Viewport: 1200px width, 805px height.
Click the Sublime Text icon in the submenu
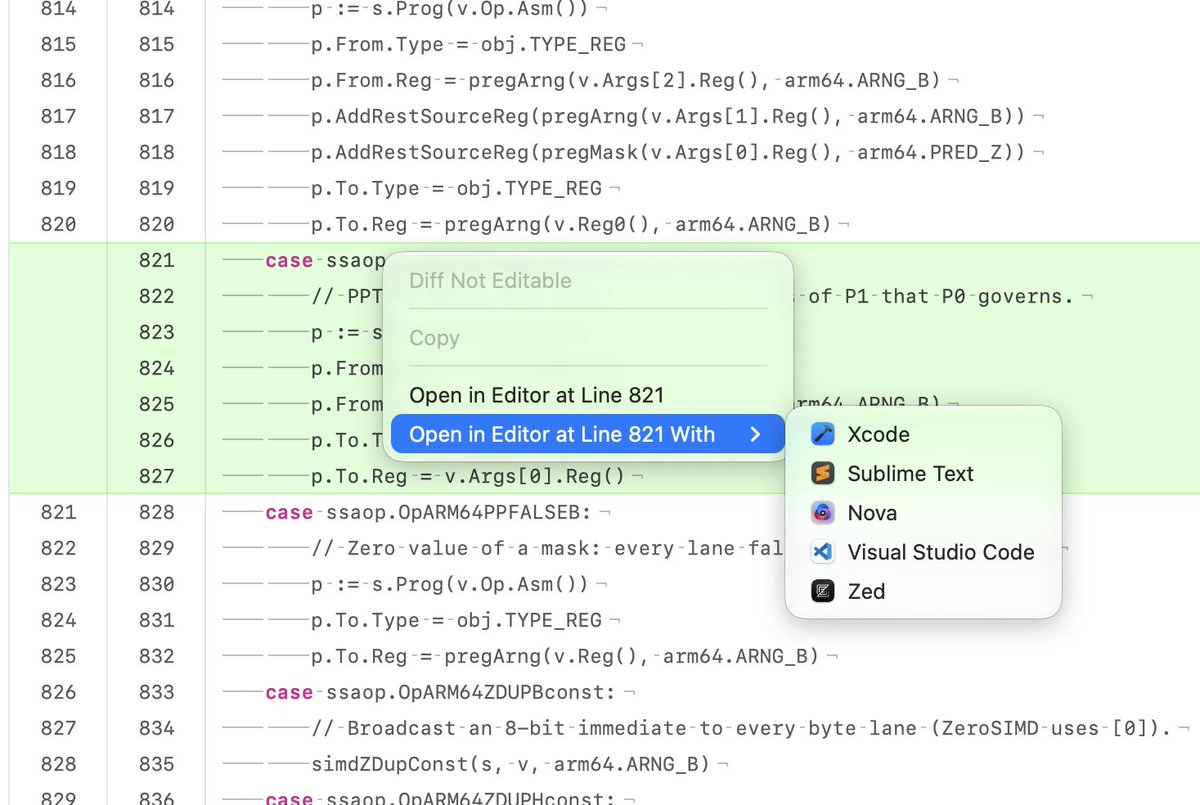click(823, 473)
